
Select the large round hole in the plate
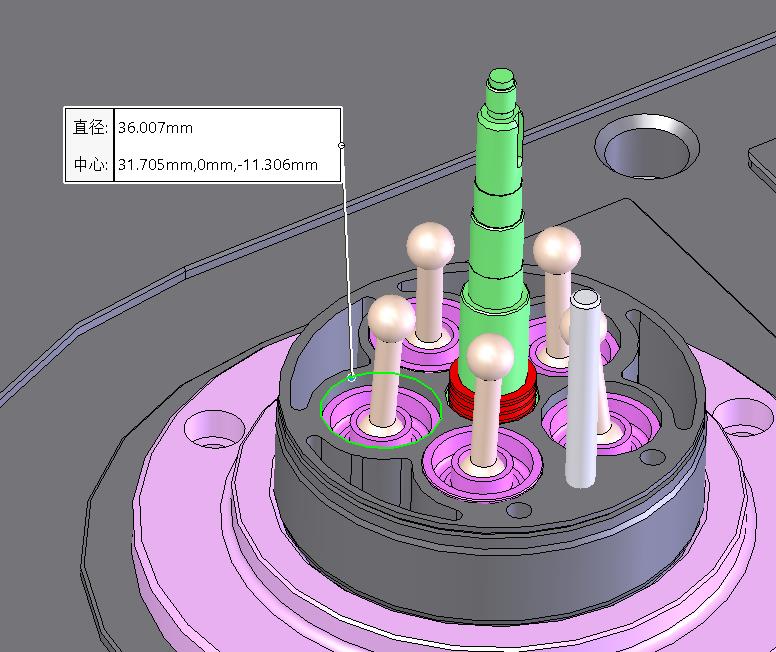(x=647, y=147)
